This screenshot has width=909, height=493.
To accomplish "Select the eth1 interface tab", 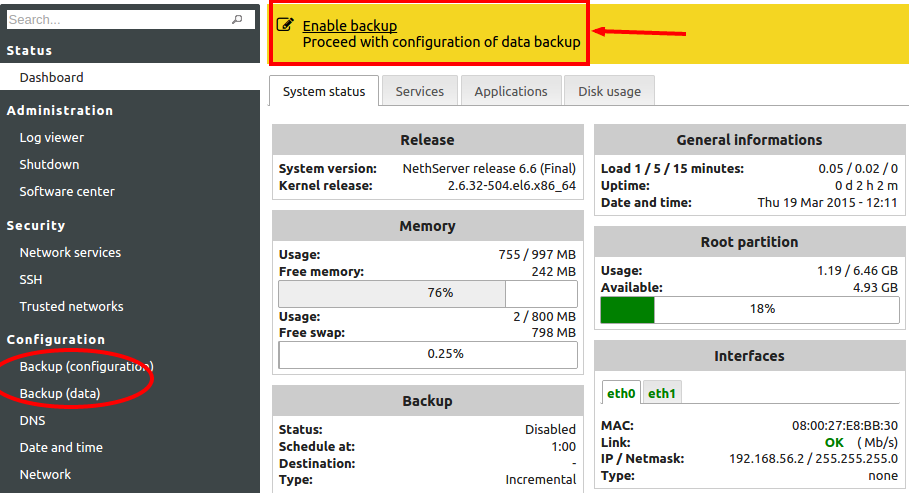I will pyautogui.click(x=661, y=393).
